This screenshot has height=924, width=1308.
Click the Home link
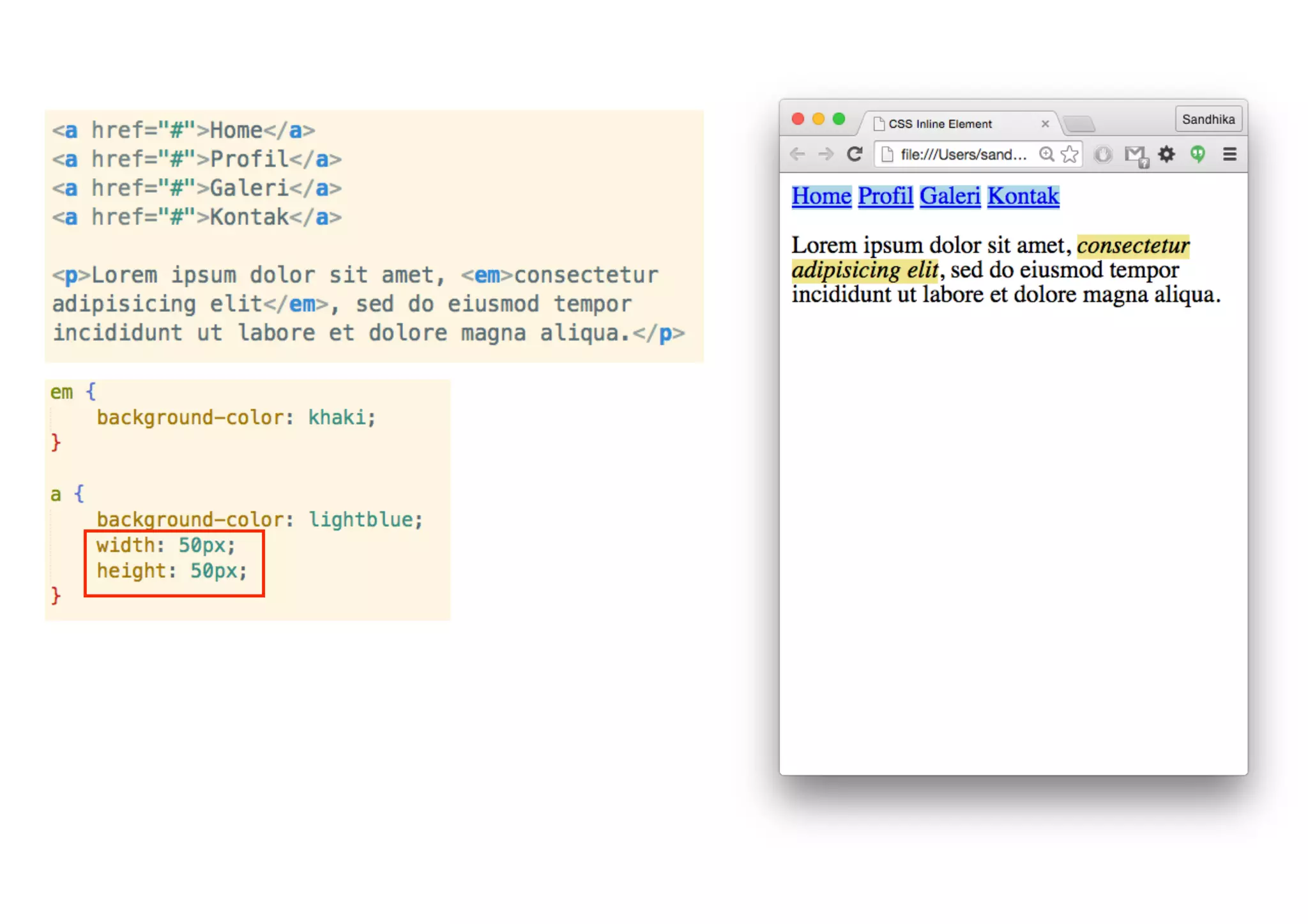coord(821,196)
